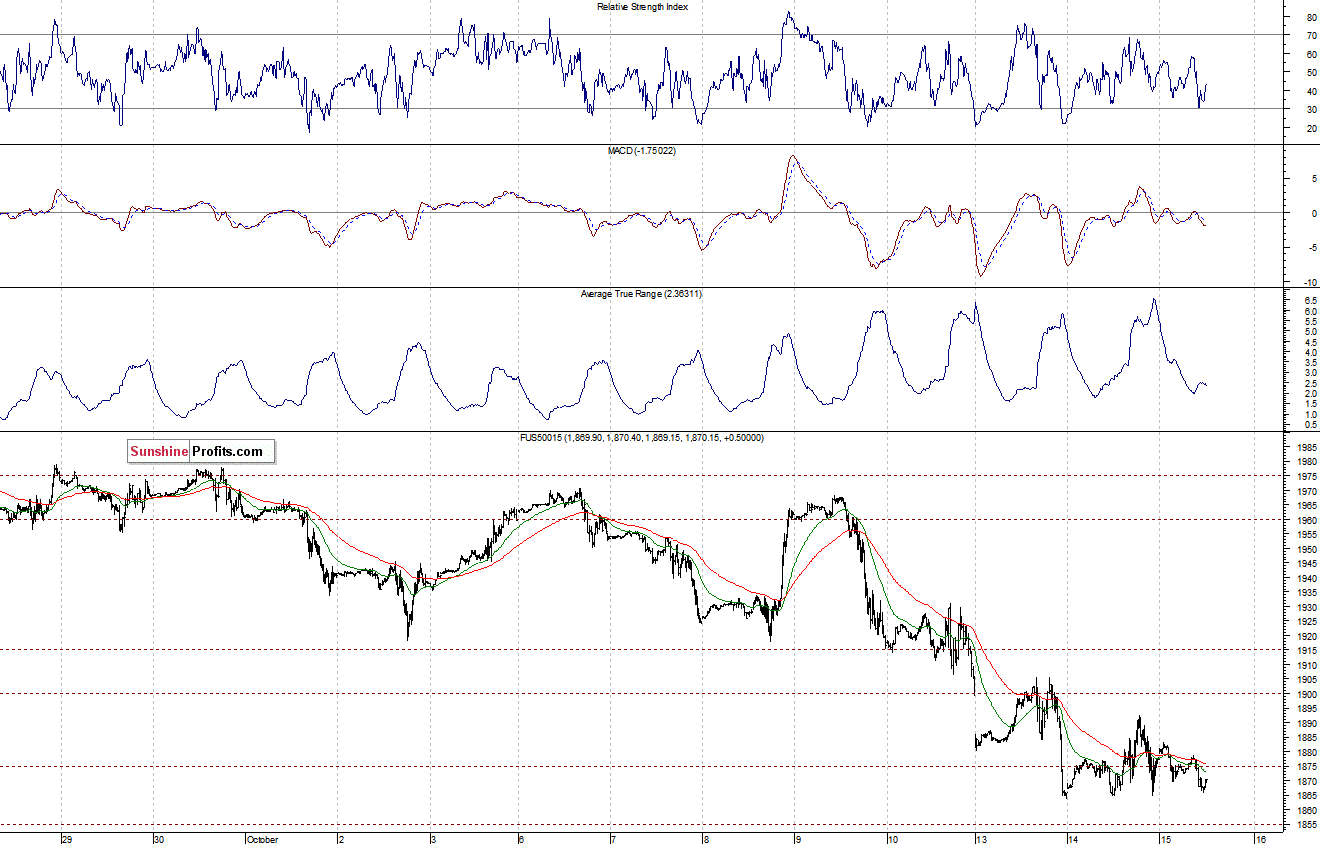
Task: Click date axis label 14
Action: tap(1074, 839)
